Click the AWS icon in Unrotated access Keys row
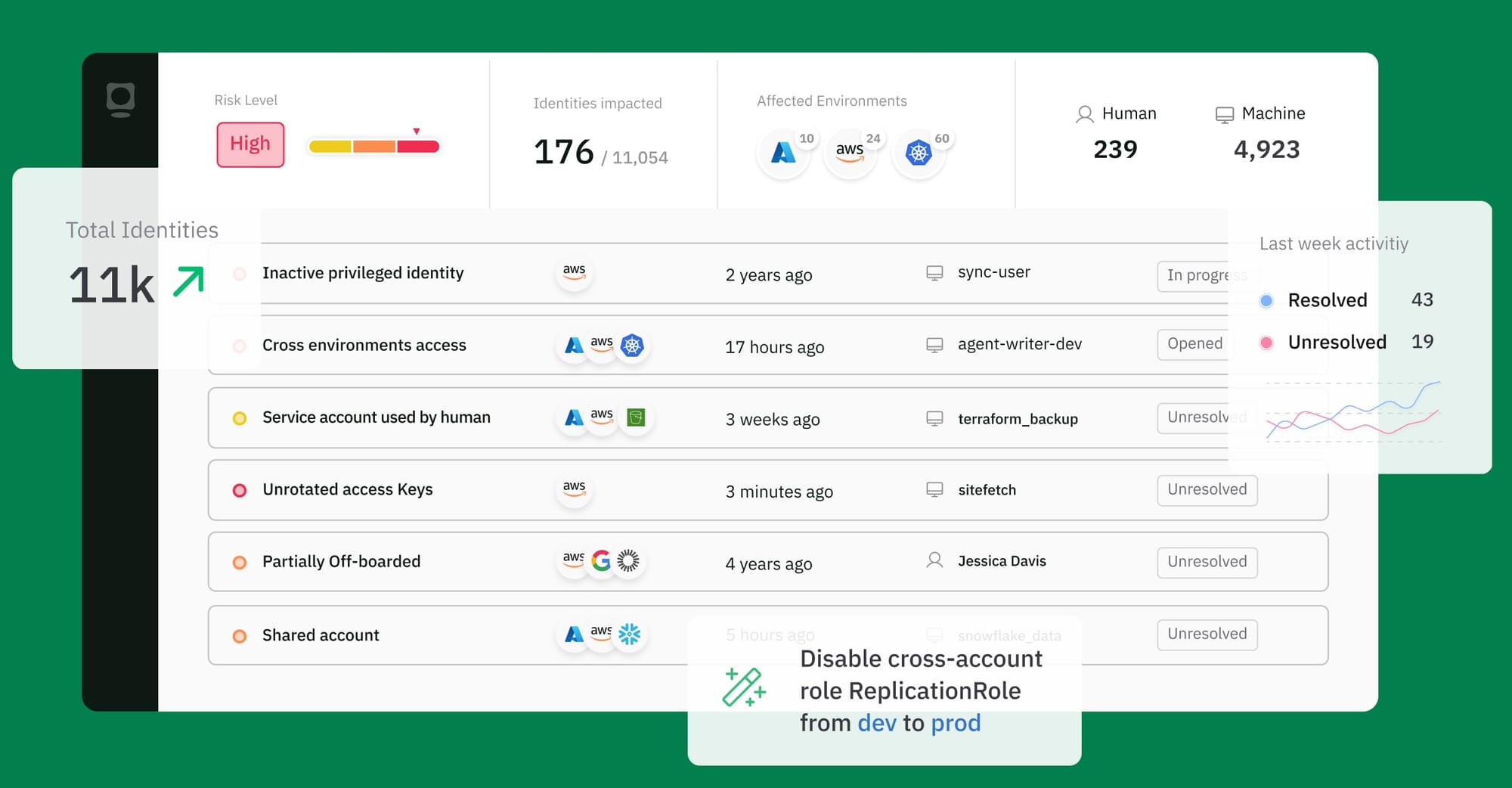The image size is (1512, 788). tap(575, 489)
